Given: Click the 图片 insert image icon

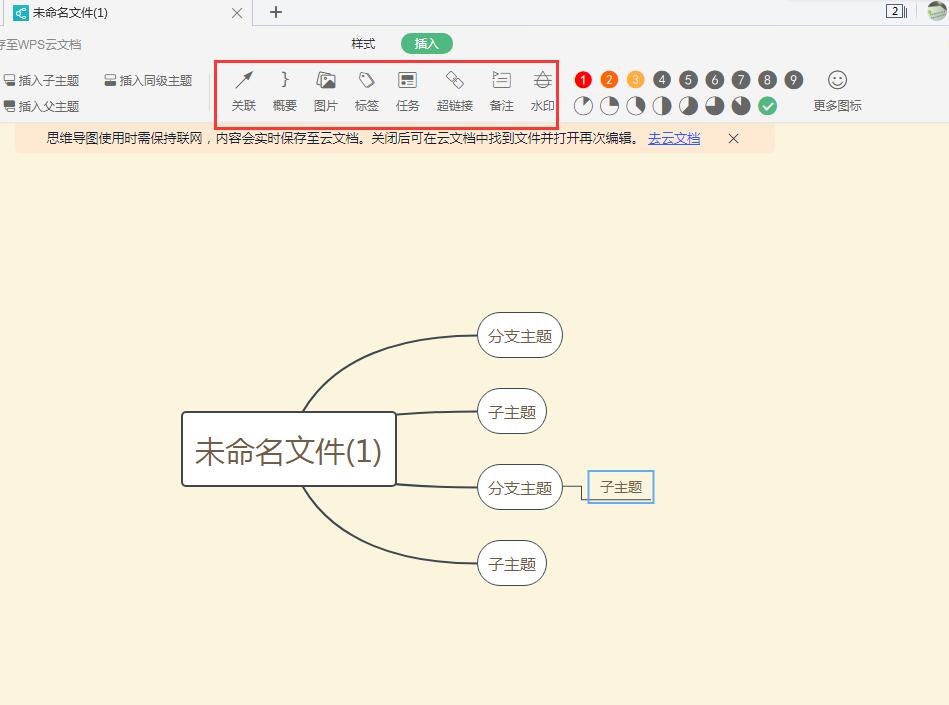Looking at the screenshot, I should click(326, 91).
